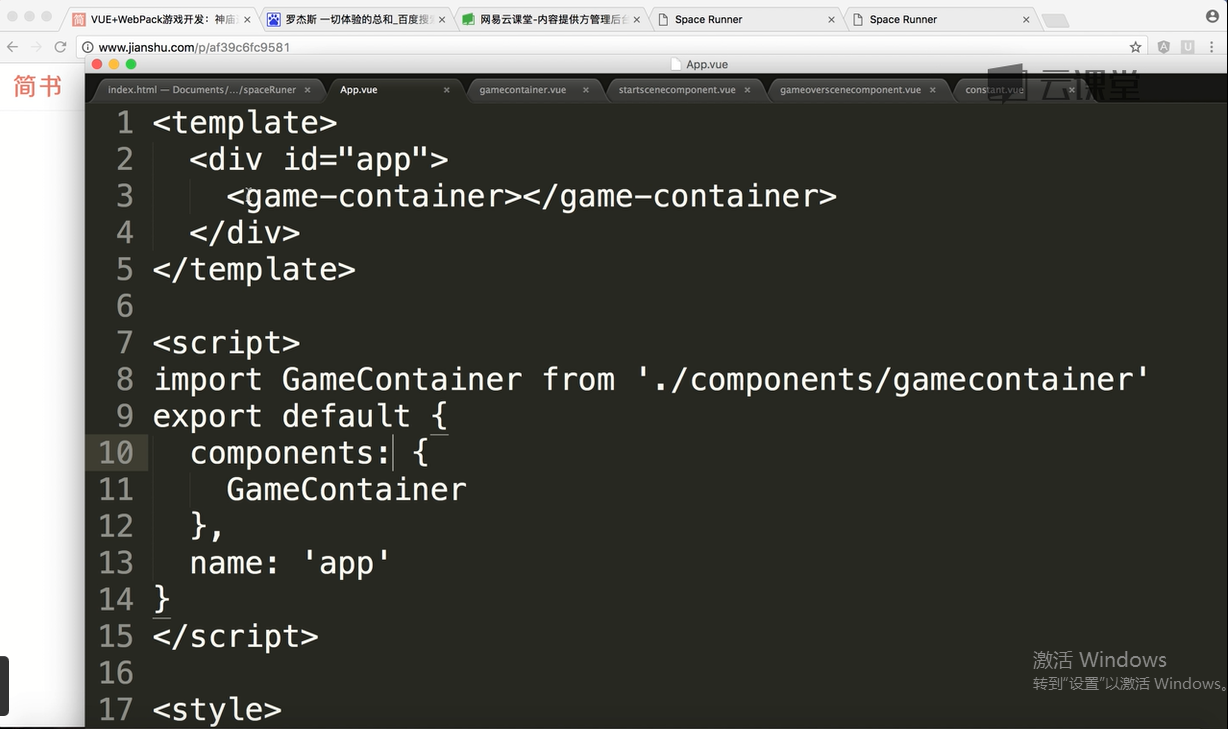Screen dimensions: 1228x729
Task: Click the browser forward arrow
Action: coord(37,47)
